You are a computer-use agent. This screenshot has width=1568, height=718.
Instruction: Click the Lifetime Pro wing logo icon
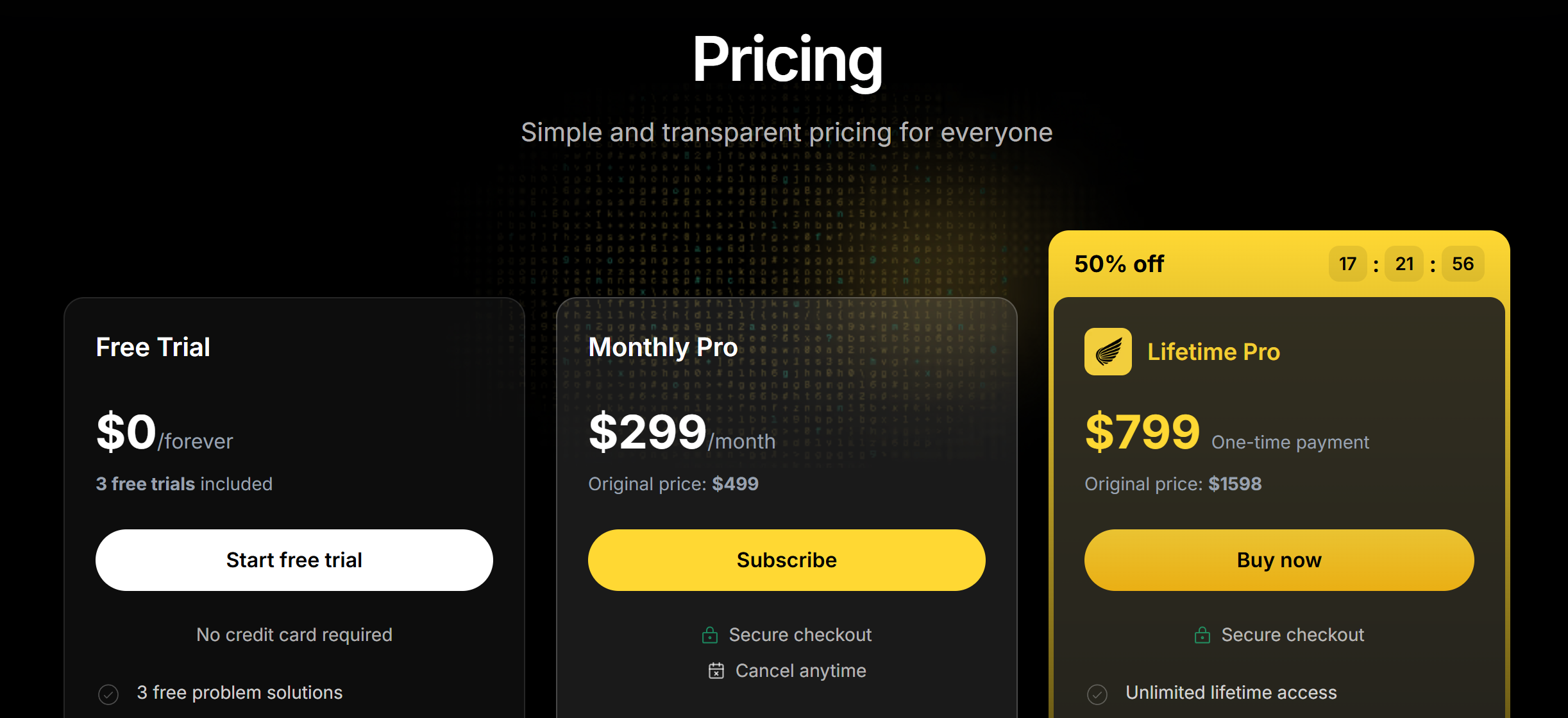(x=1108, y=352)
